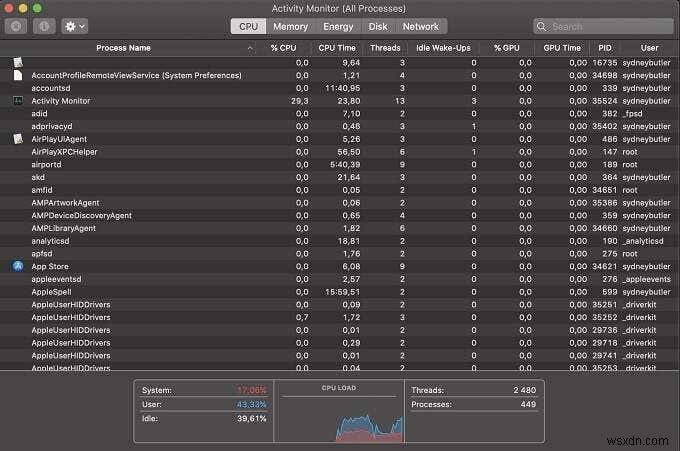
Task: Sort by the Threads column header
Action: (385, 48)
